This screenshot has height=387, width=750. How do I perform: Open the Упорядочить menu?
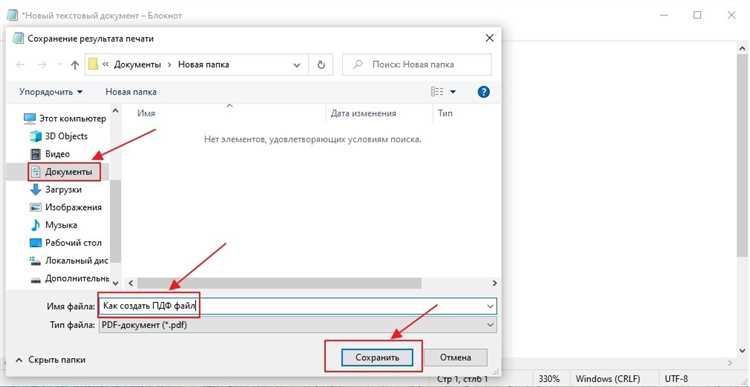click(51, 92)
